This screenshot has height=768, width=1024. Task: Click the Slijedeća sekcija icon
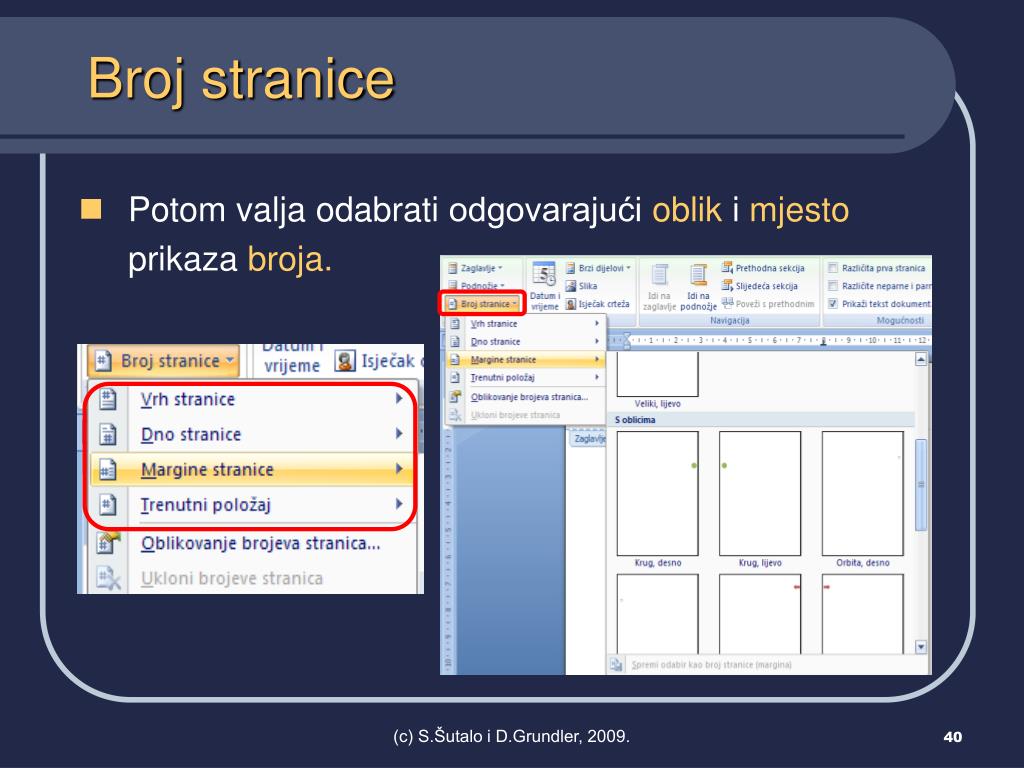pos(727,285)
